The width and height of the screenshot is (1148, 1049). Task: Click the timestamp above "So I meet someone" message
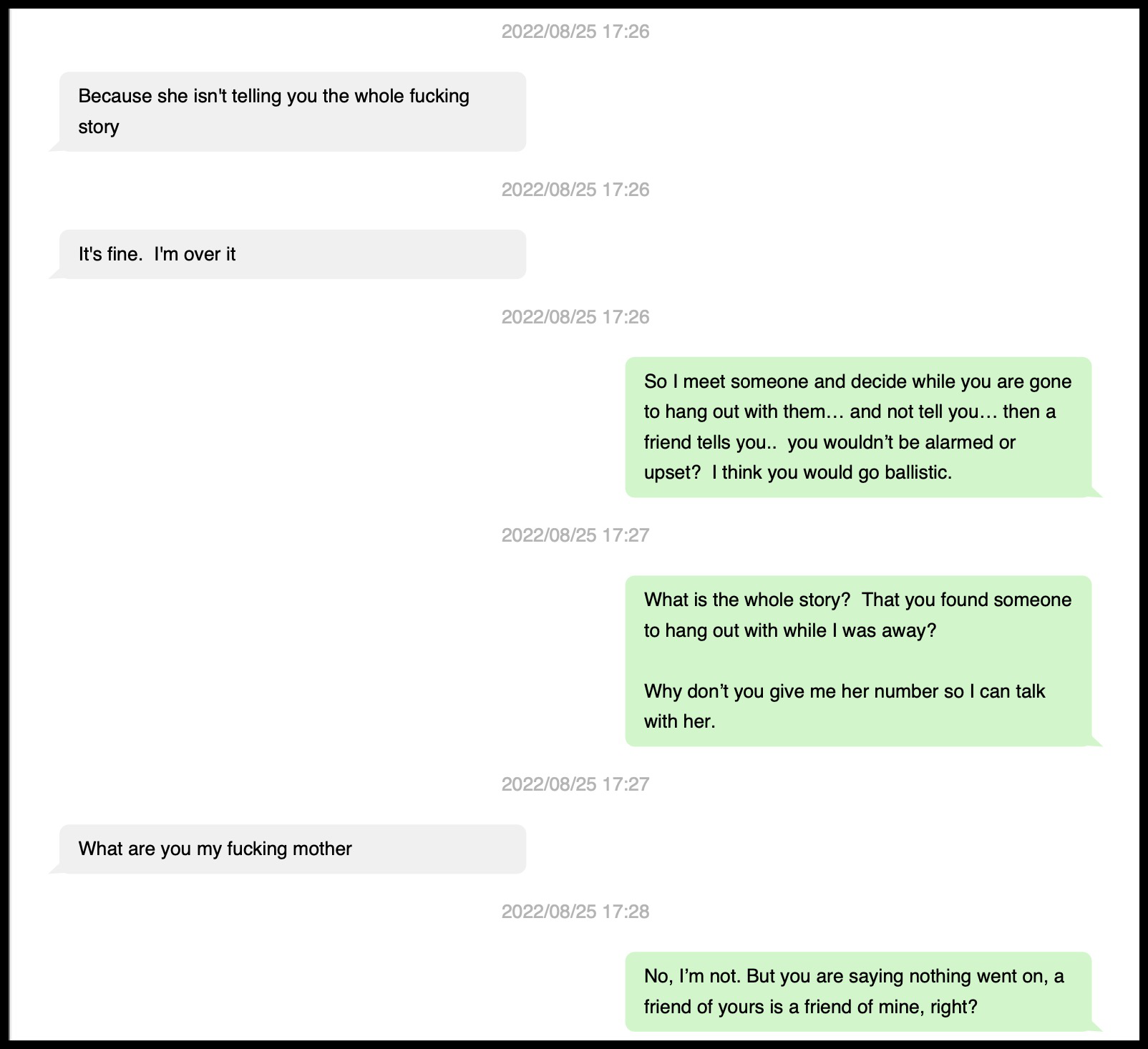tap(575, 317)
